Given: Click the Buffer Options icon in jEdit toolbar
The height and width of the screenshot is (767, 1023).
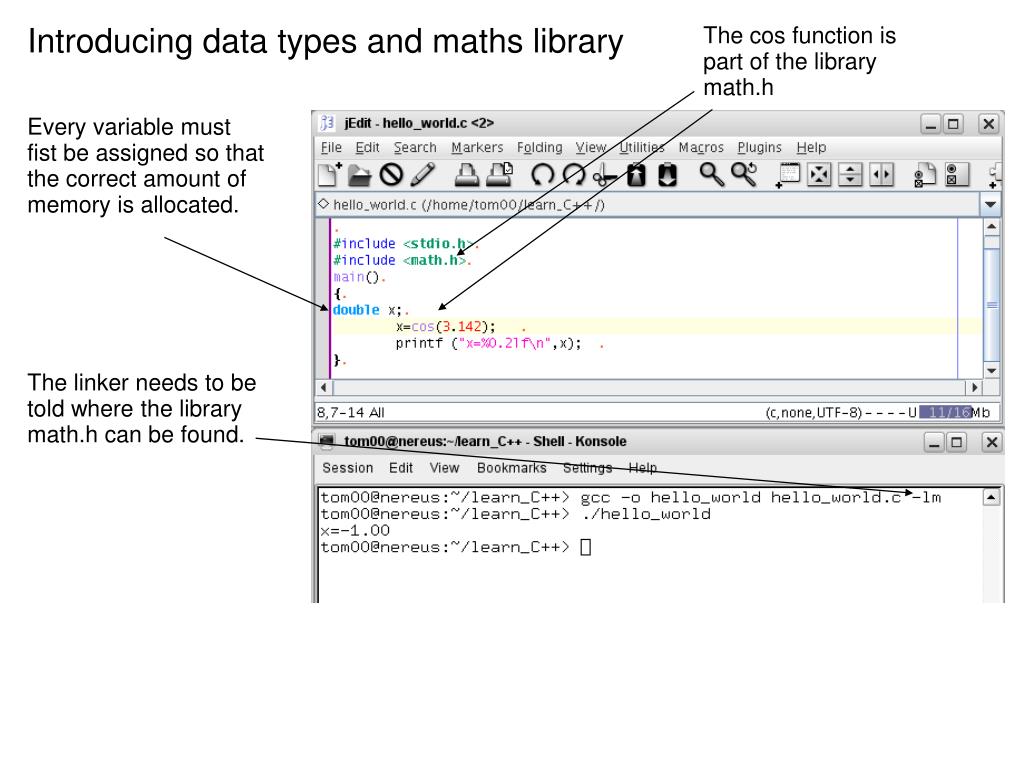Looking at the screenshot, I should click(x=924, y=175).
